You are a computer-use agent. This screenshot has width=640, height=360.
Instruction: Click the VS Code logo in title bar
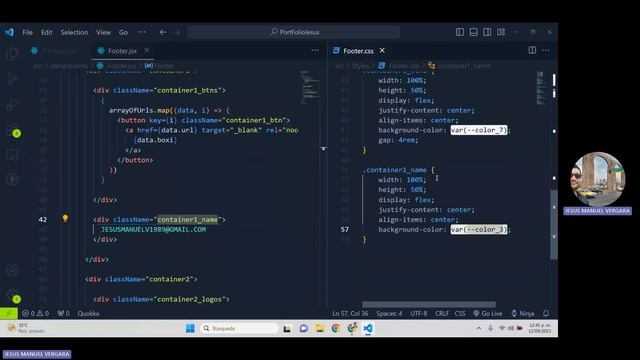[x=9, y=32]
